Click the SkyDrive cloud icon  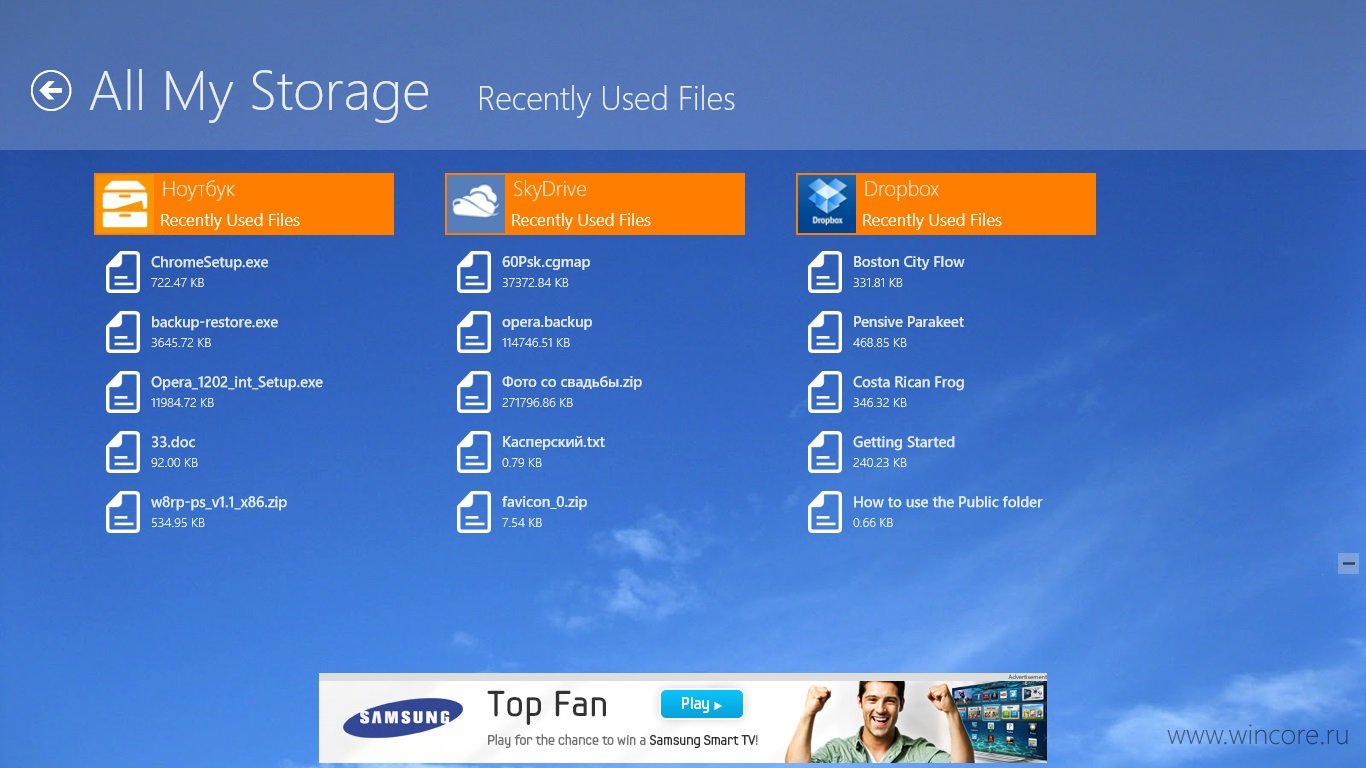[x=476, y=204]
